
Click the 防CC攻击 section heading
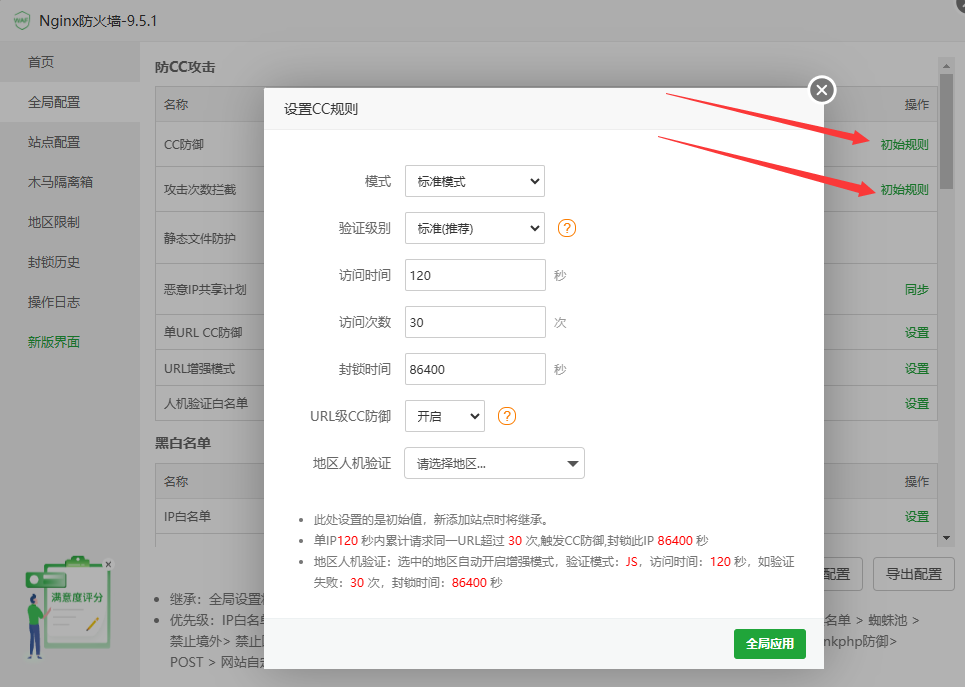[x=185, y=67]
